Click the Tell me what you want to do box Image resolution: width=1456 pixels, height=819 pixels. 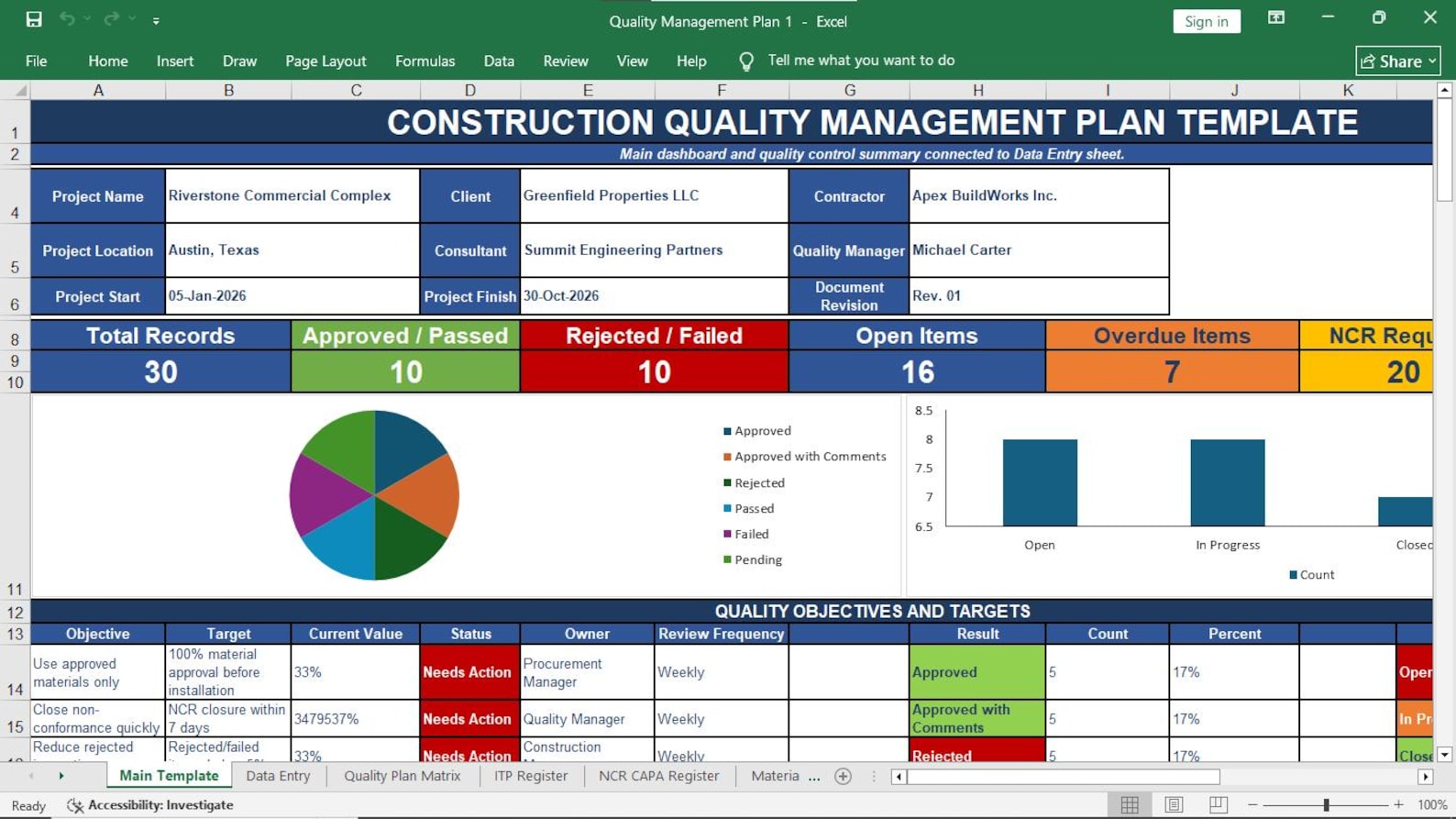tap(861, 61)
